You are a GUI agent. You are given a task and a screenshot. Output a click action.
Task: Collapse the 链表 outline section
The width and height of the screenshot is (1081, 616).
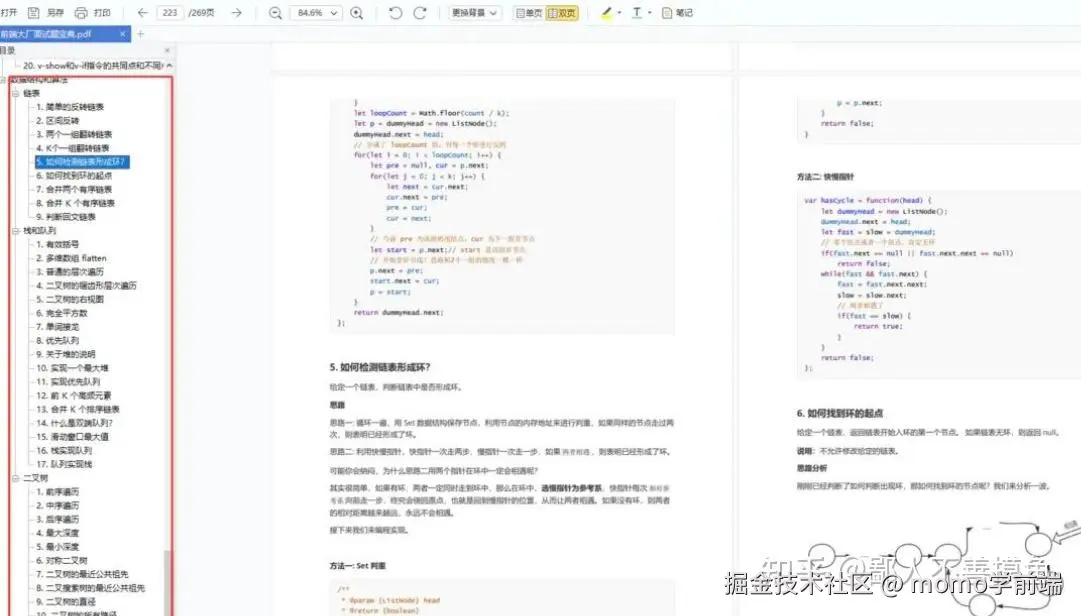[x=15, y=93]
